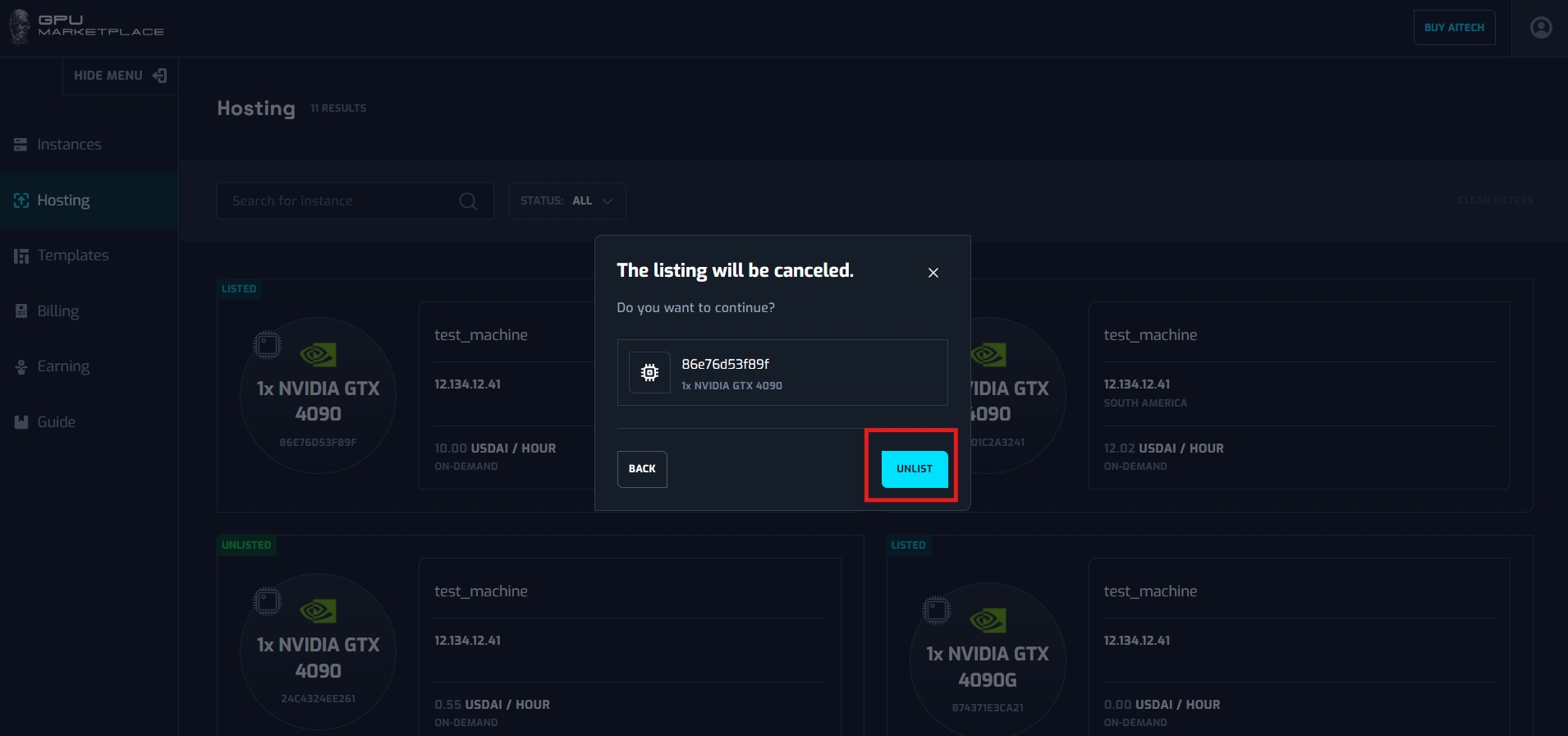Collapse sidebar with Hide Menu

120,76
